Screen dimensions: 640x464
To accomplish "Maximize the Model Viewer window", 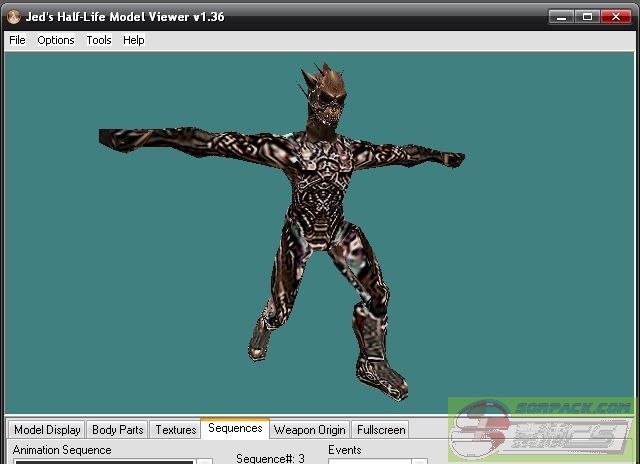I will click(x=587, y=17).
